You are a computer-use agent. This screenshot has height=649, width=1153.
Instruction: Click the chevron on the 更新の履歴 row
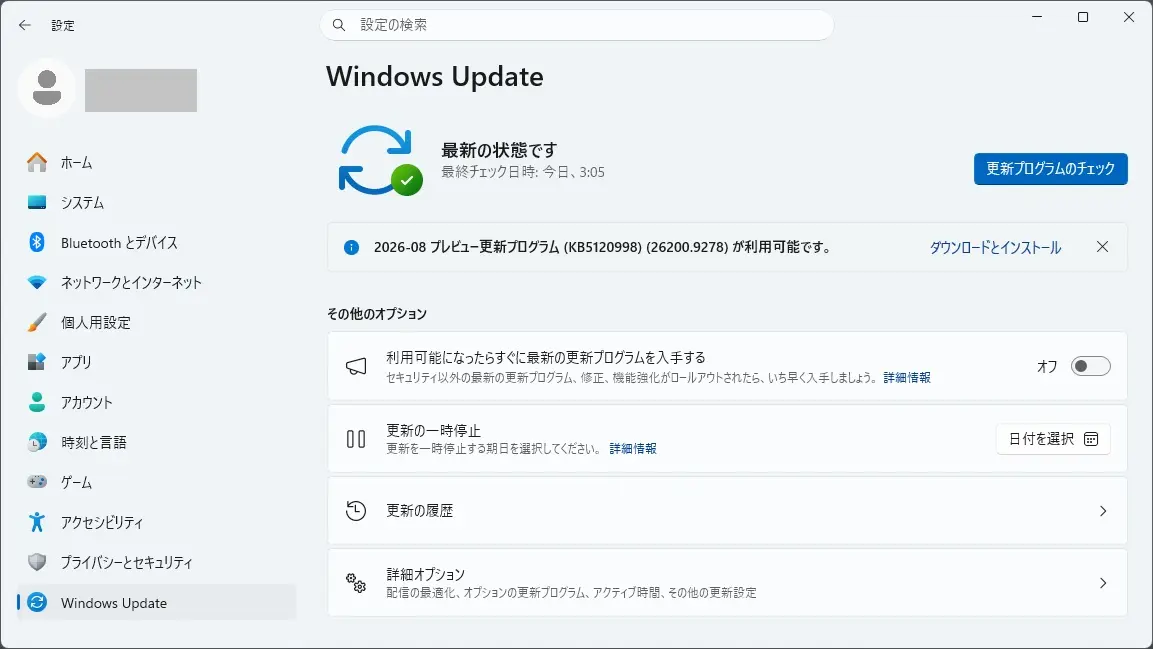[1103, 511]
